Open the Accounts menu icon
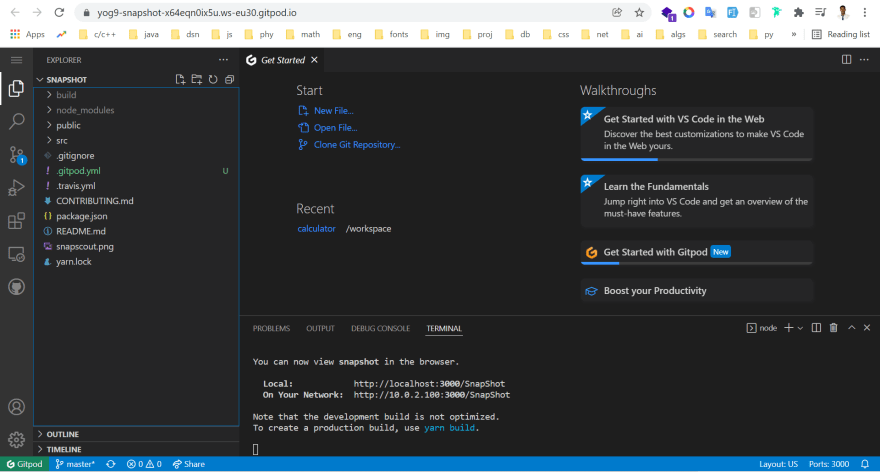Image resolution: width=880 pixels, height=472 pixels. pyautogui.click(x=16, y=407)
